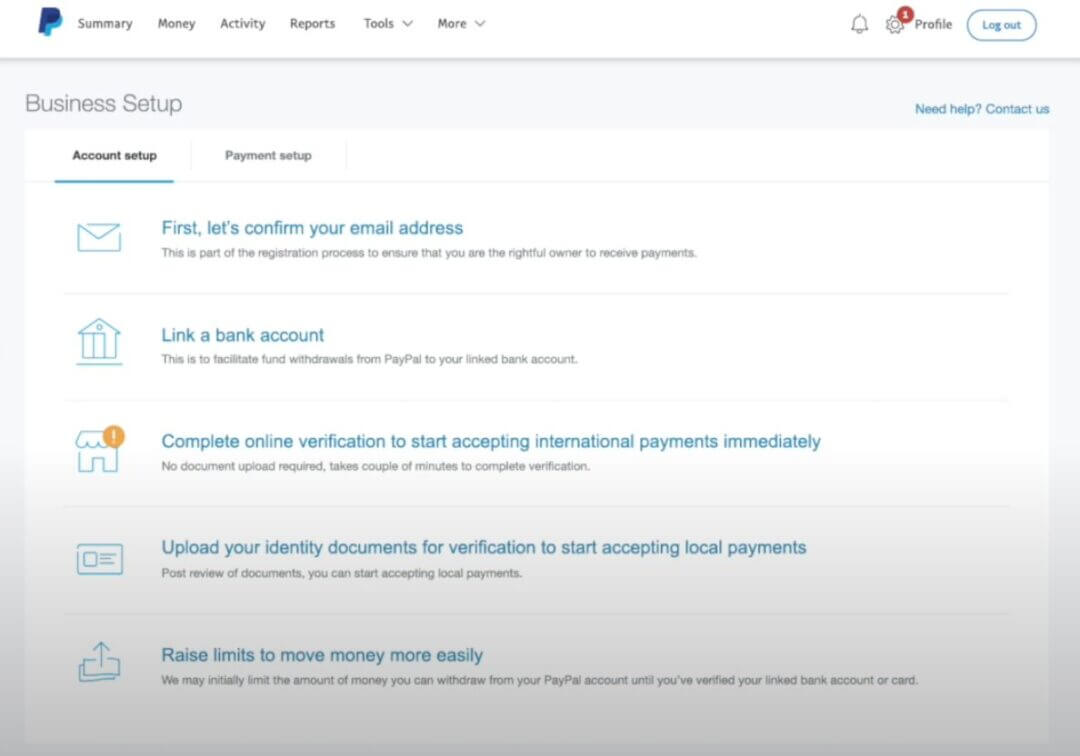Click First, let's confirm your email address
1080x756 pixels.
pos(312,228)
